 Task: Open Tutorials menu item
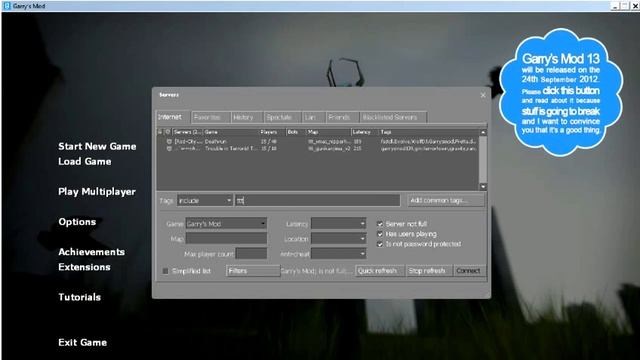coord(79,297)
